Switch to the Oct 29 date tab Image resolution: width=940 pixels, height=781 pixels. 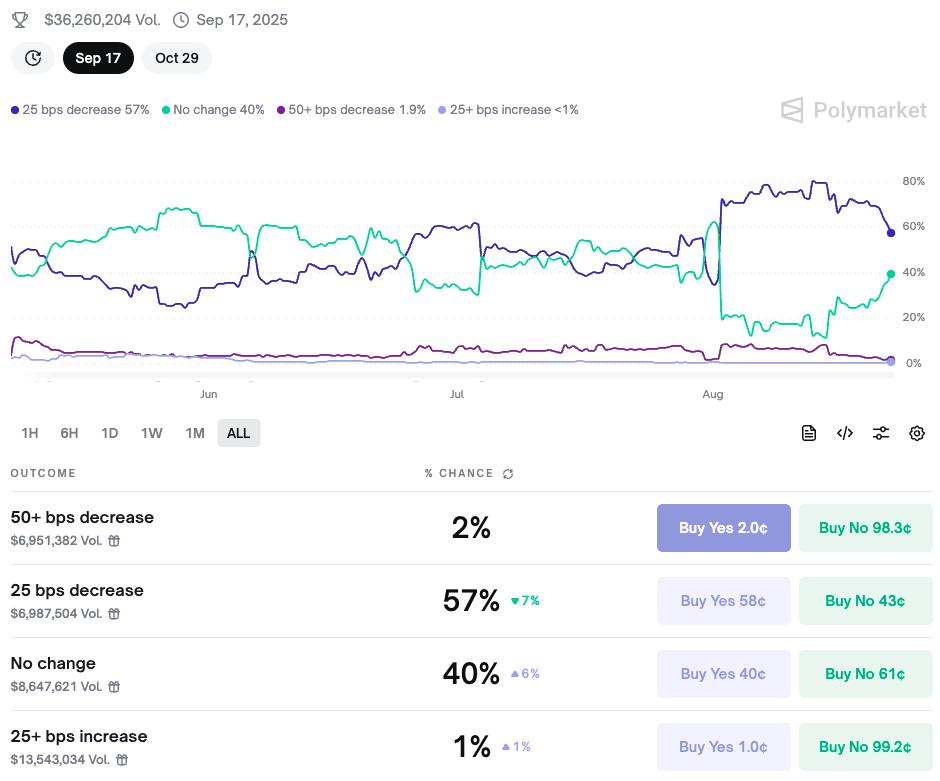coord(177,58)
